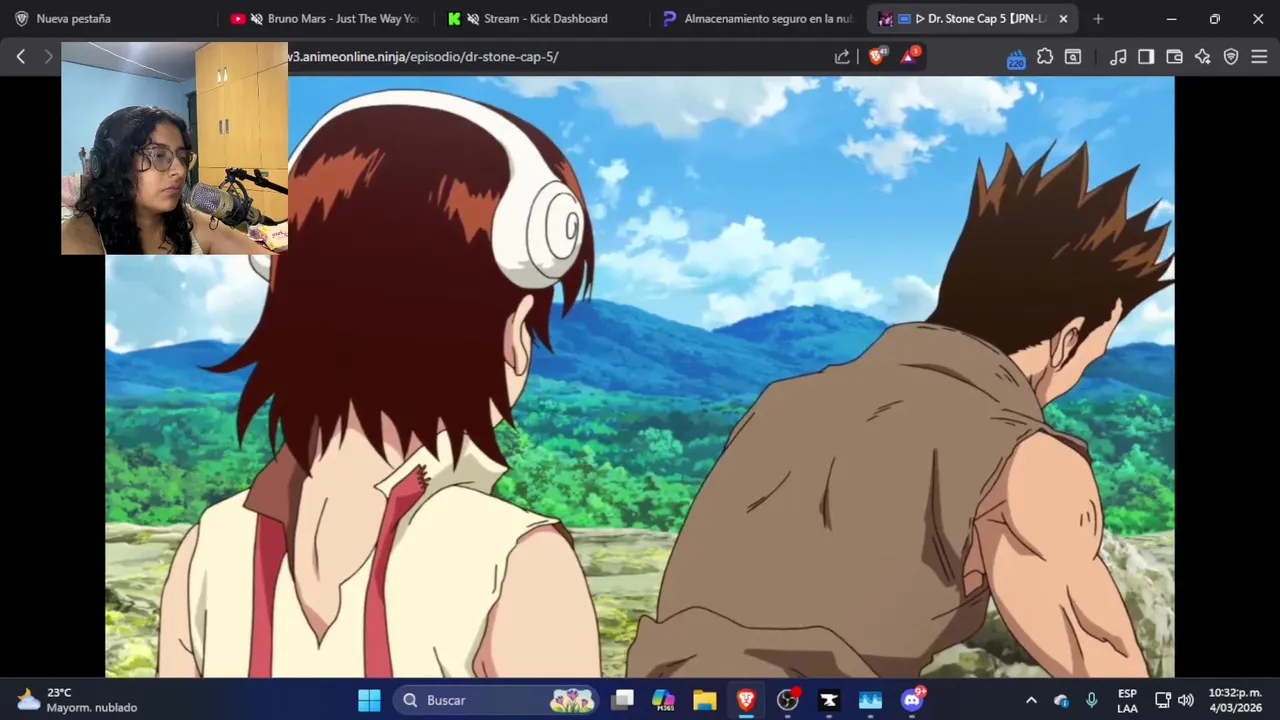The height and width of the screenshot is (720, 1280).
Task: Open the Brave Shields lion icon
Action: pyautogui.click(x=877, y=57)
